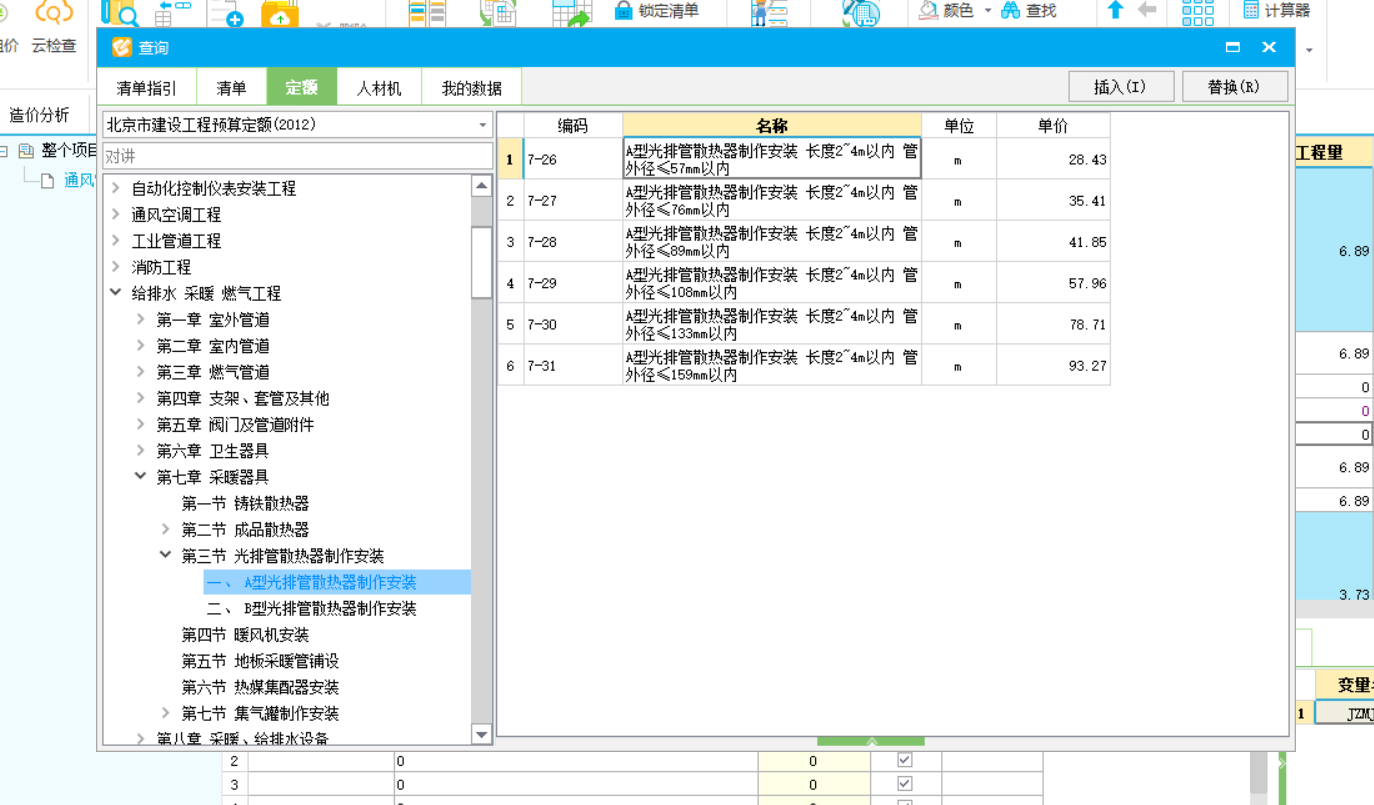The width and height of the screenshot is (1374, 805).
Task: Expand 消防工程 node
Action: point(116,267)
